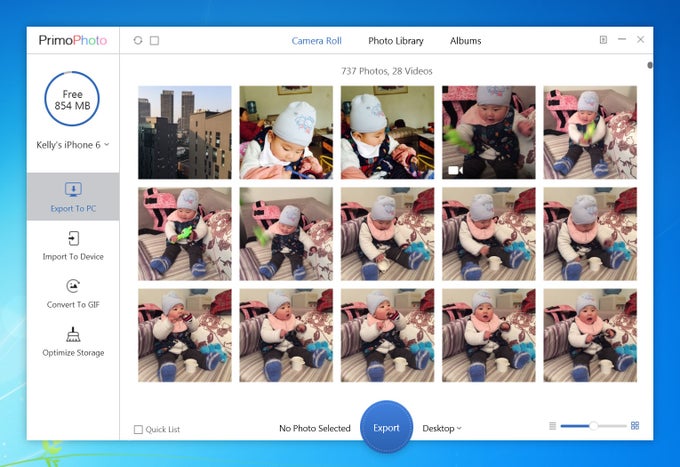The width and height of the screenshot is (680, 467).
Task: Switch to the Camera Roll tab
Action: (317, 41)
